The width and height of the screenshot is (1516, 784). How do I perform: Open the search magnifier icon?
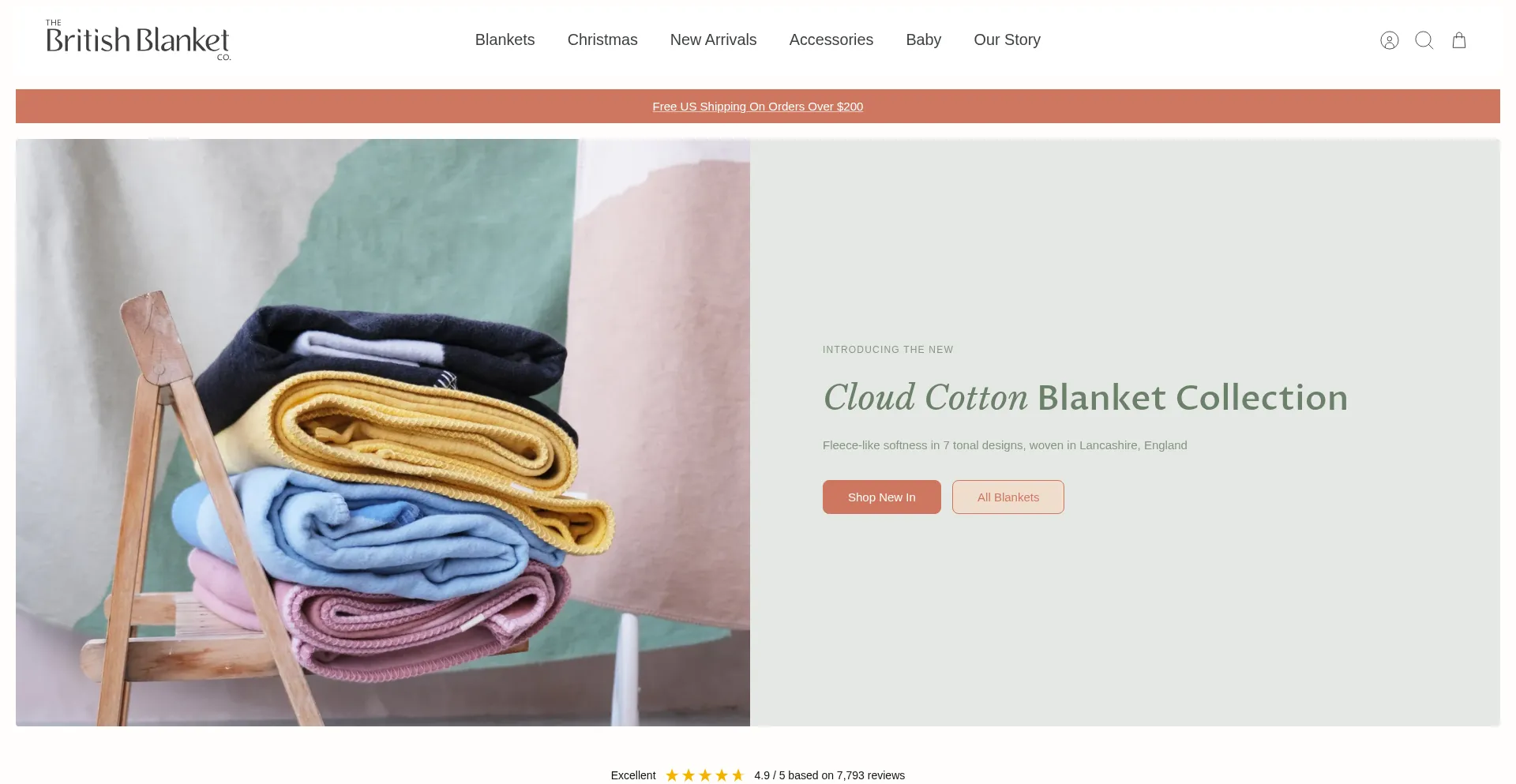coord(1424,40)
